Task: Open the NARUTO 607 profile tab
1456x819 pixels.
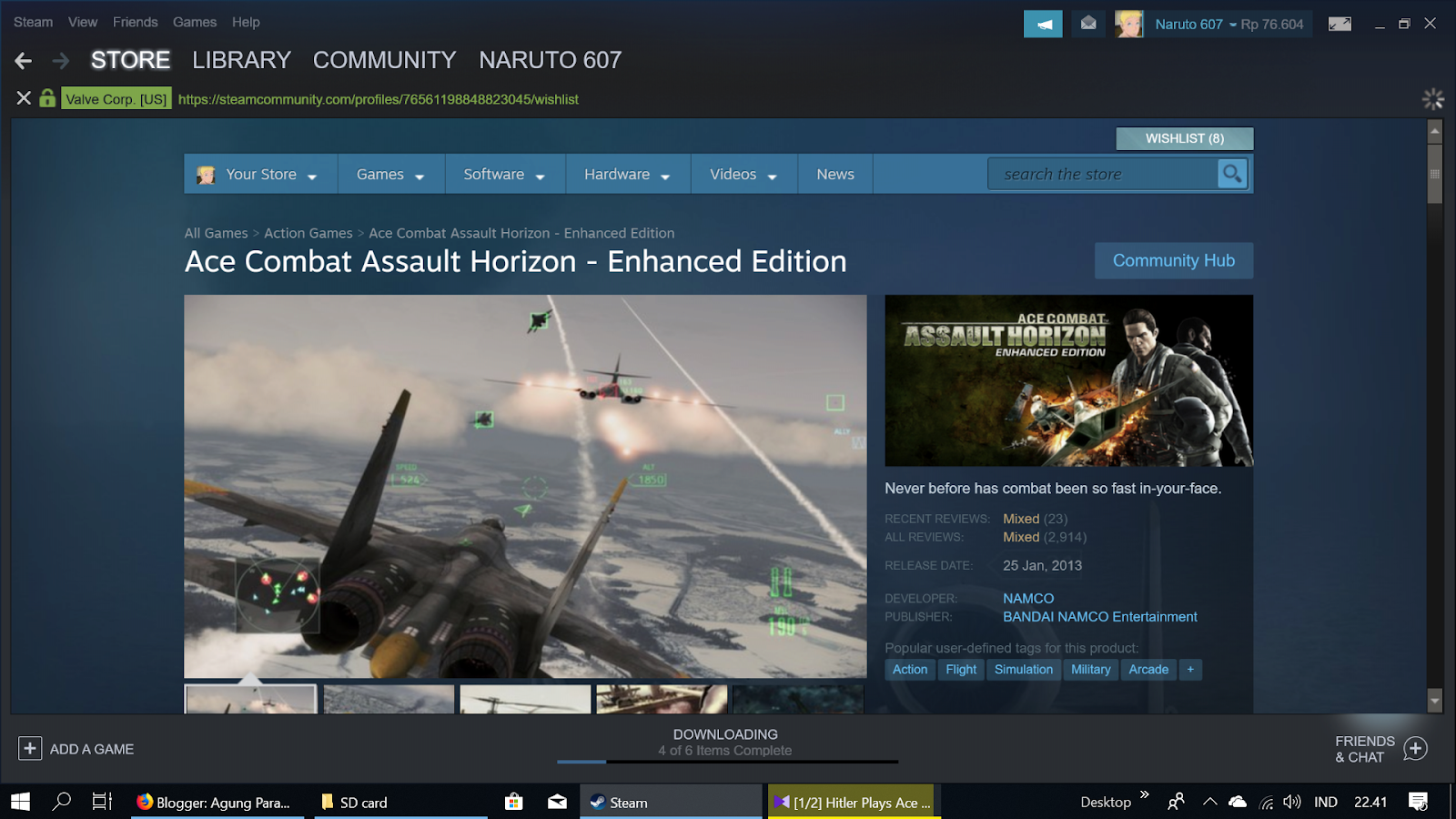Action: pyautogui.click(x=550, y=60)
